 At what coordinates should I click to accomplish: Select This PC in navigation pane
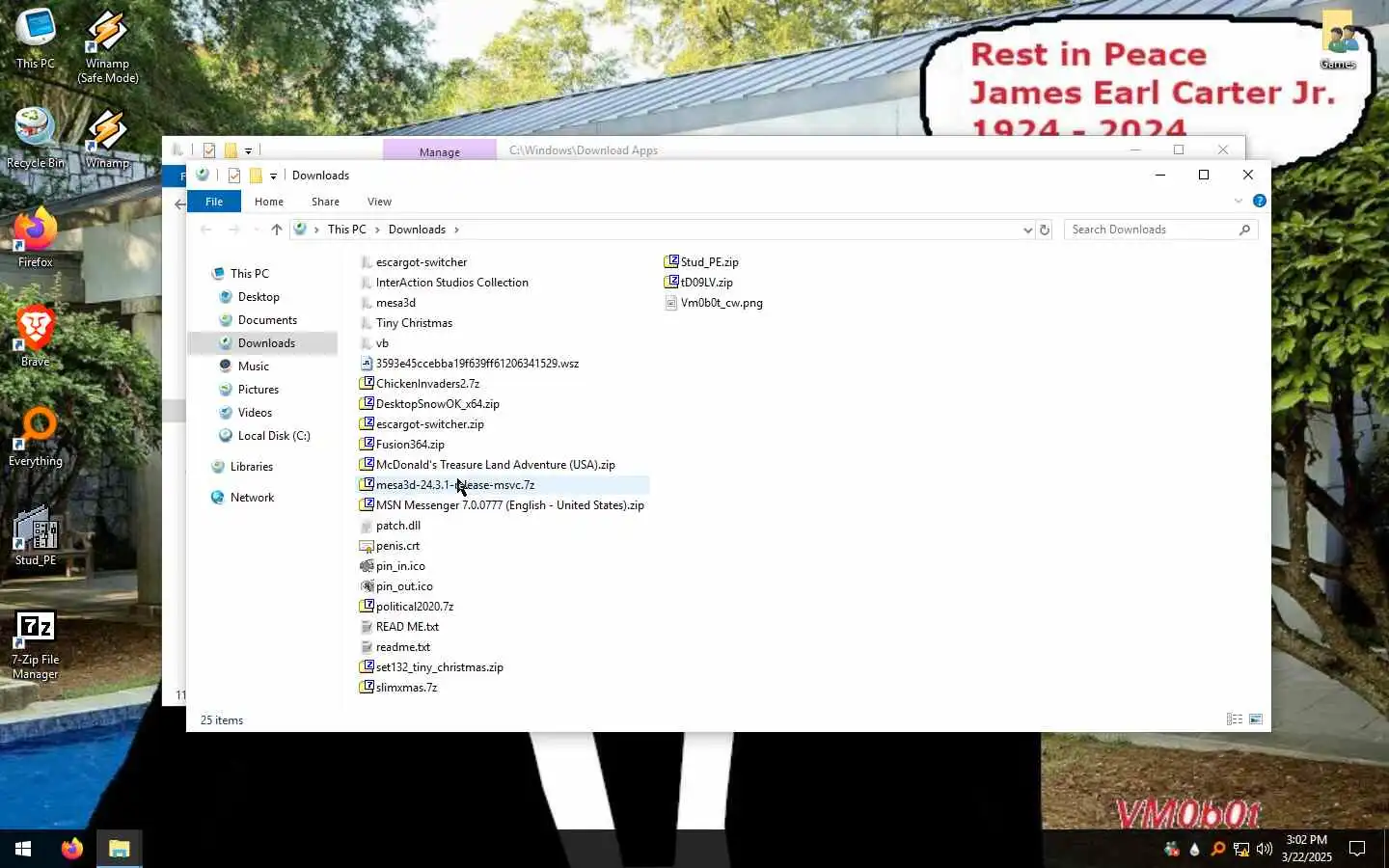[x=249, y=274]
